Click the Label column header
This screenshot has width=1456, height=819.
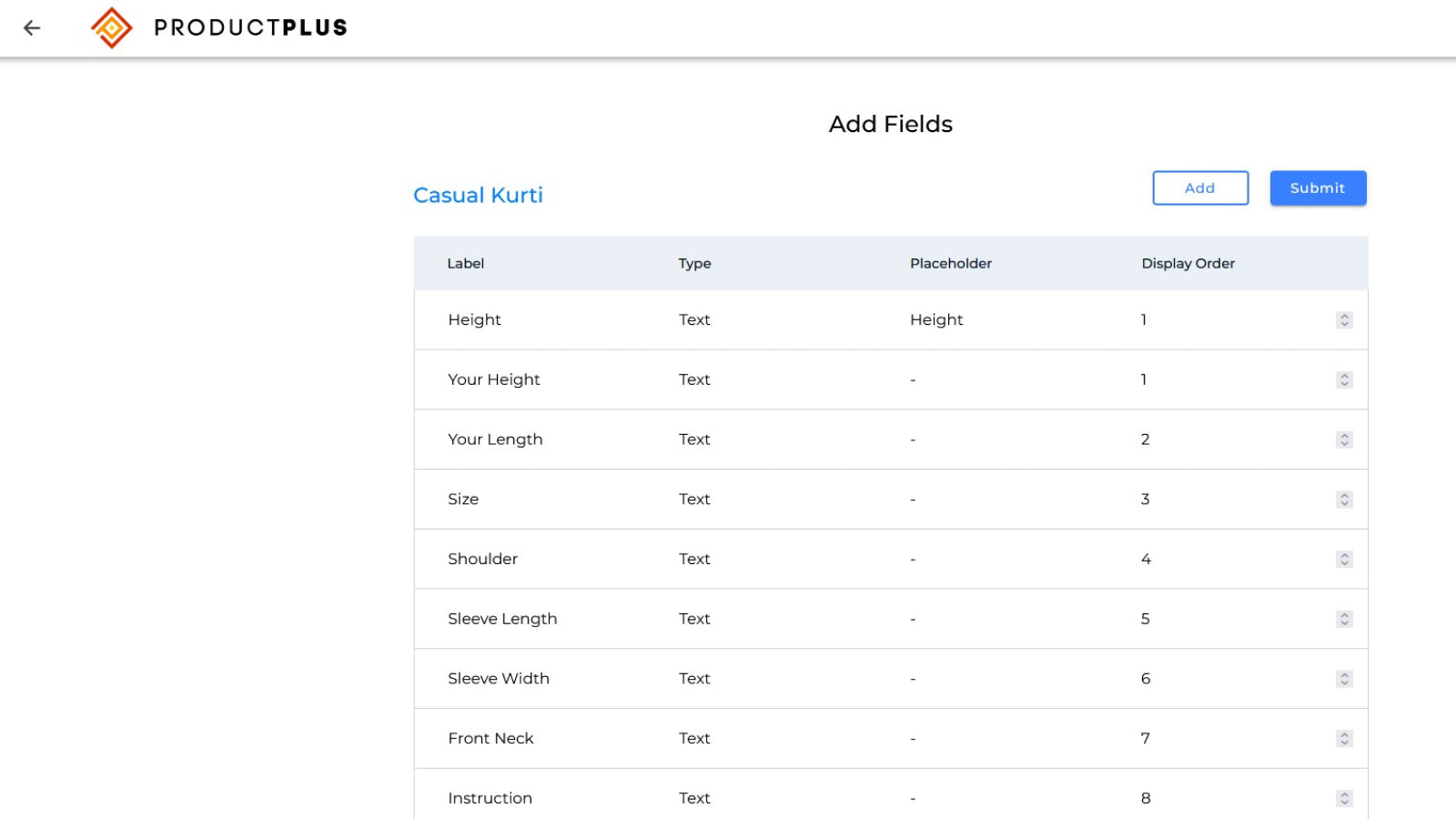point(465,263)
